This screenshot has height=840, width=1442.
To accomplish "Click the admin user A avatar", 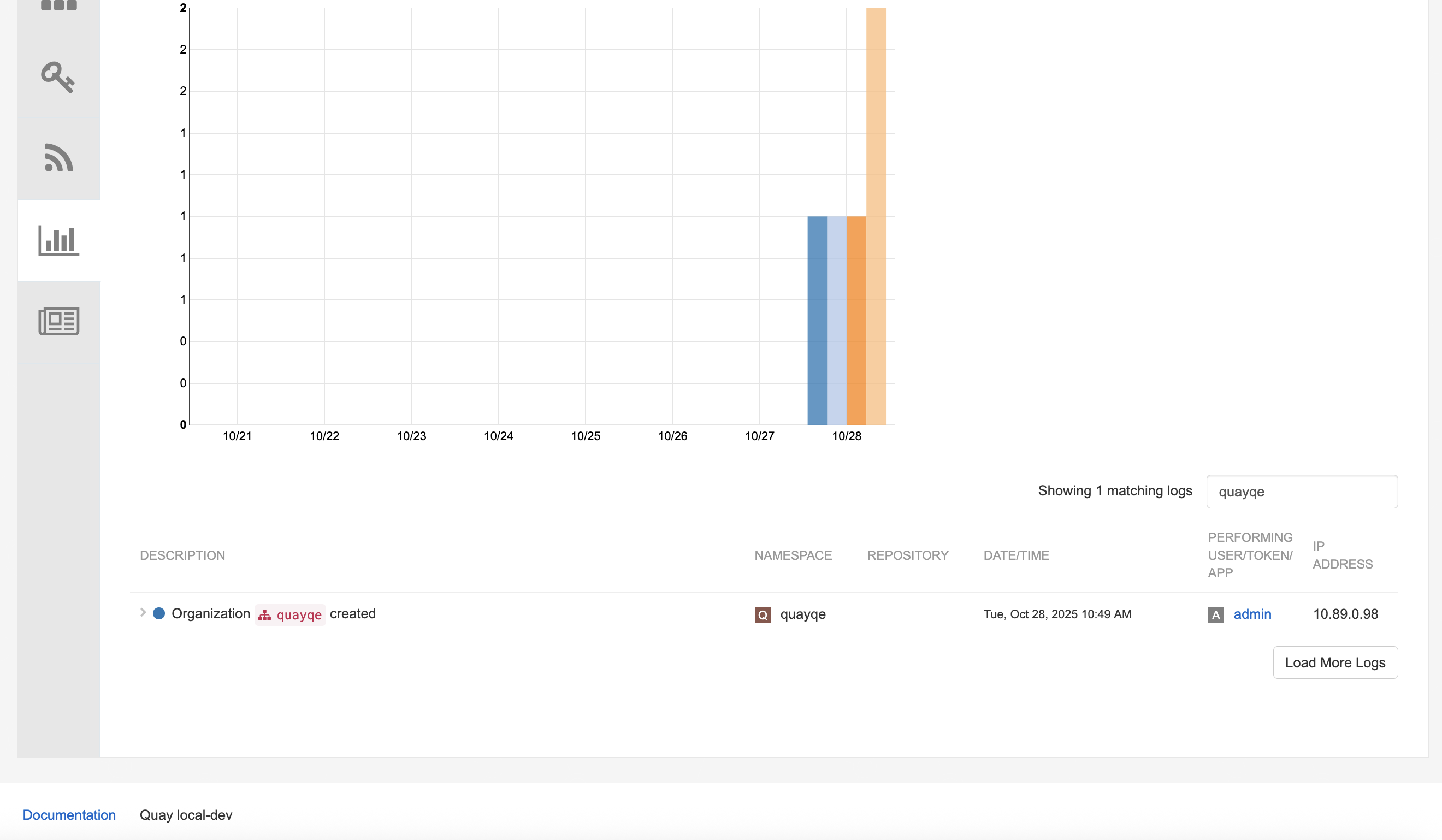I will 1215,614.
